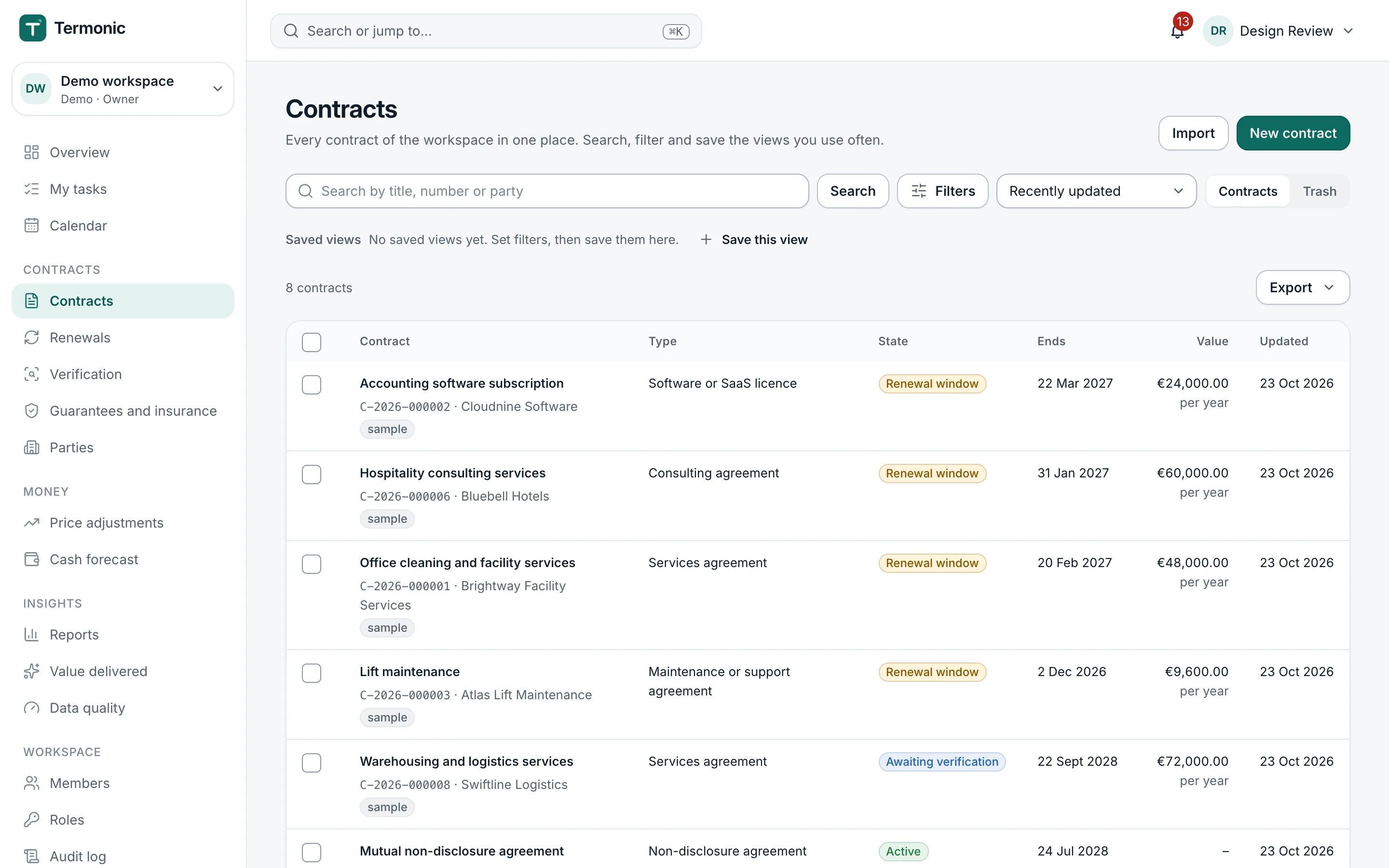Click the Awaiting verification state badge
Screen dimensions: 1389x868
(942, 762)
